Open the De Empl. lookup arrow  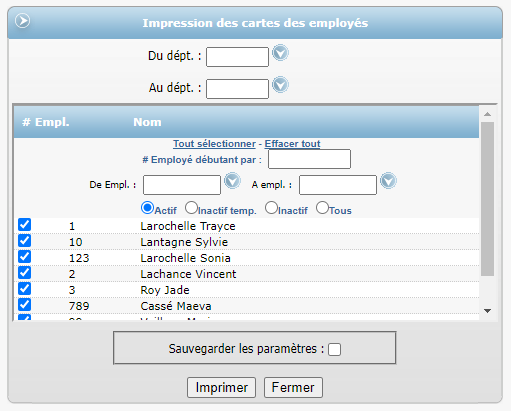[x=232, y=181]
